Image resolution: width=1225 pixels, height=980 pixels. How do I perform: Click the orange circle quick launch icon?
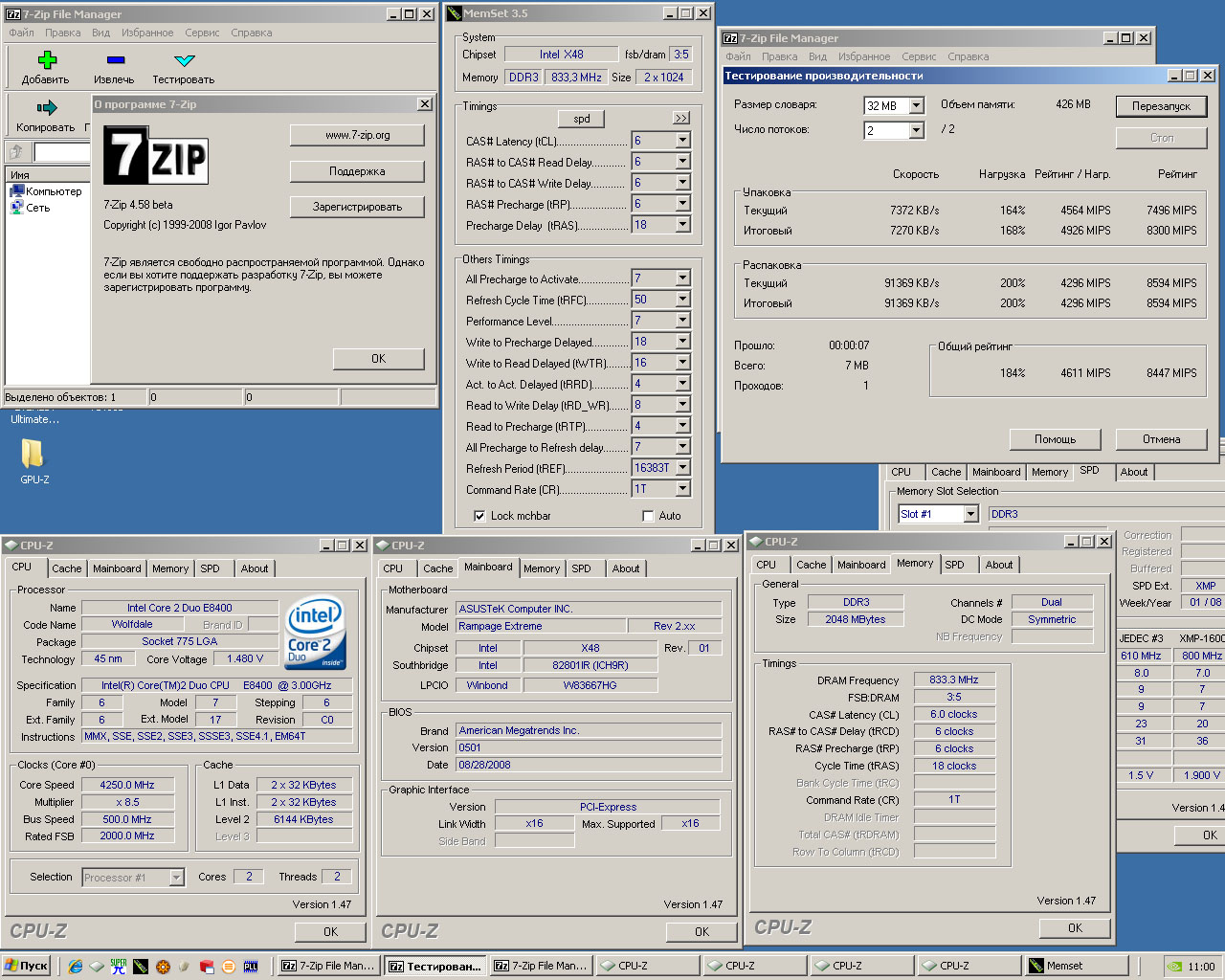coord(229,967)
